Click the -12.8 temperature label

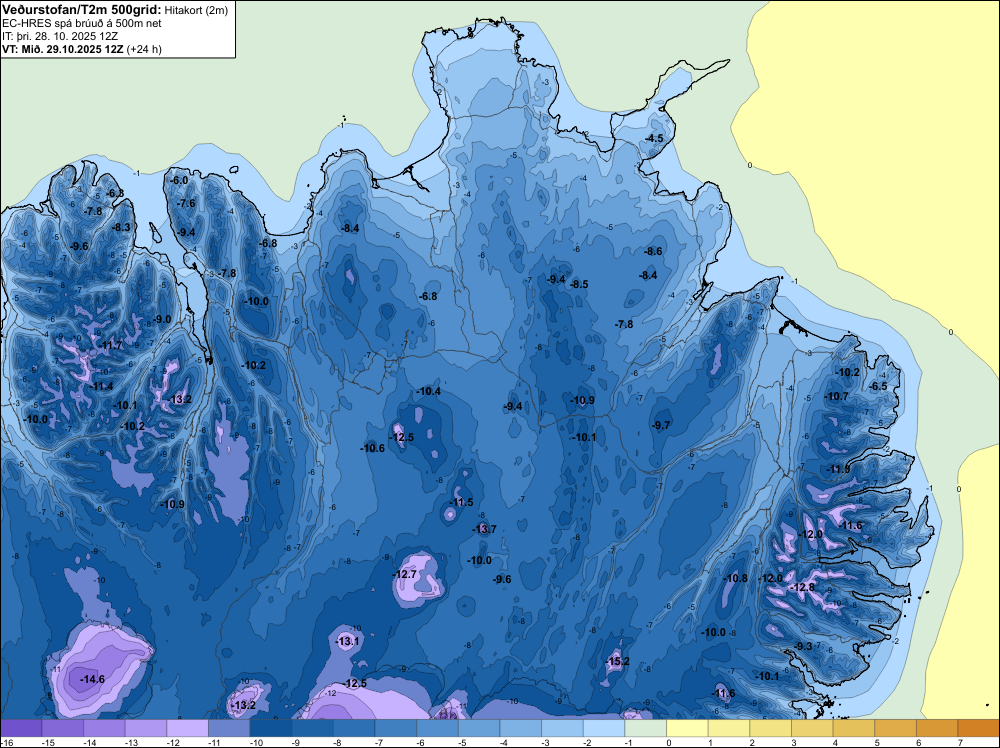click(802, 587)
